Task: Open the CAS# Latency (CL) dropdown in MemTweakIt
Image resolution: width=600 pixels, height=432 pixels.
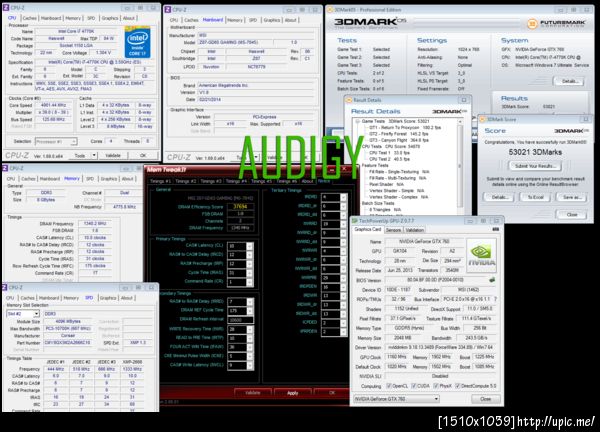Action: [249, 246]
